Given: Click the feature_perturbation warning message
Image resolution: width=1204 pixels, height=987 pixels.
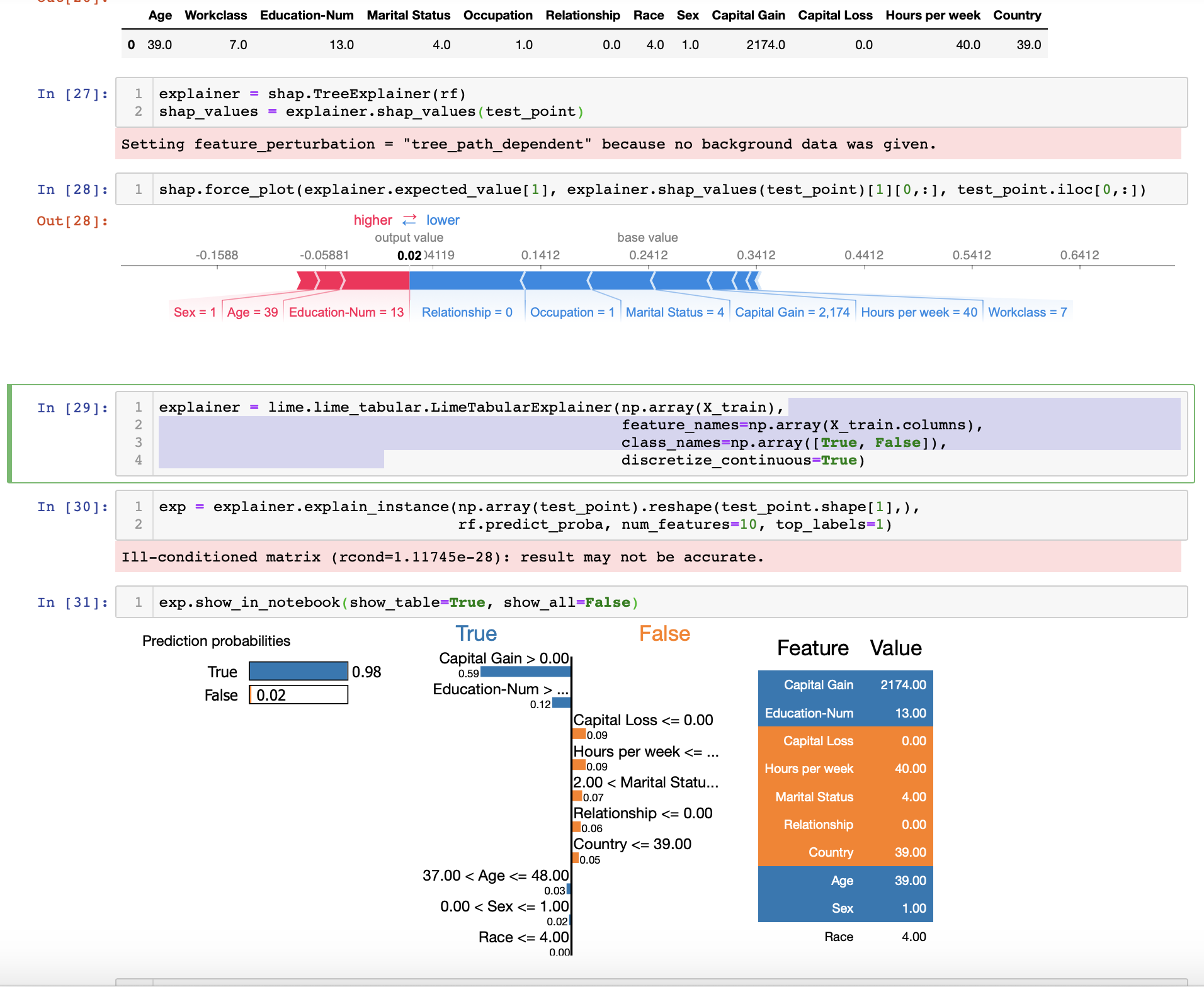Looking at the screenshot, I should pyautogui.click(x=528, y=144).
